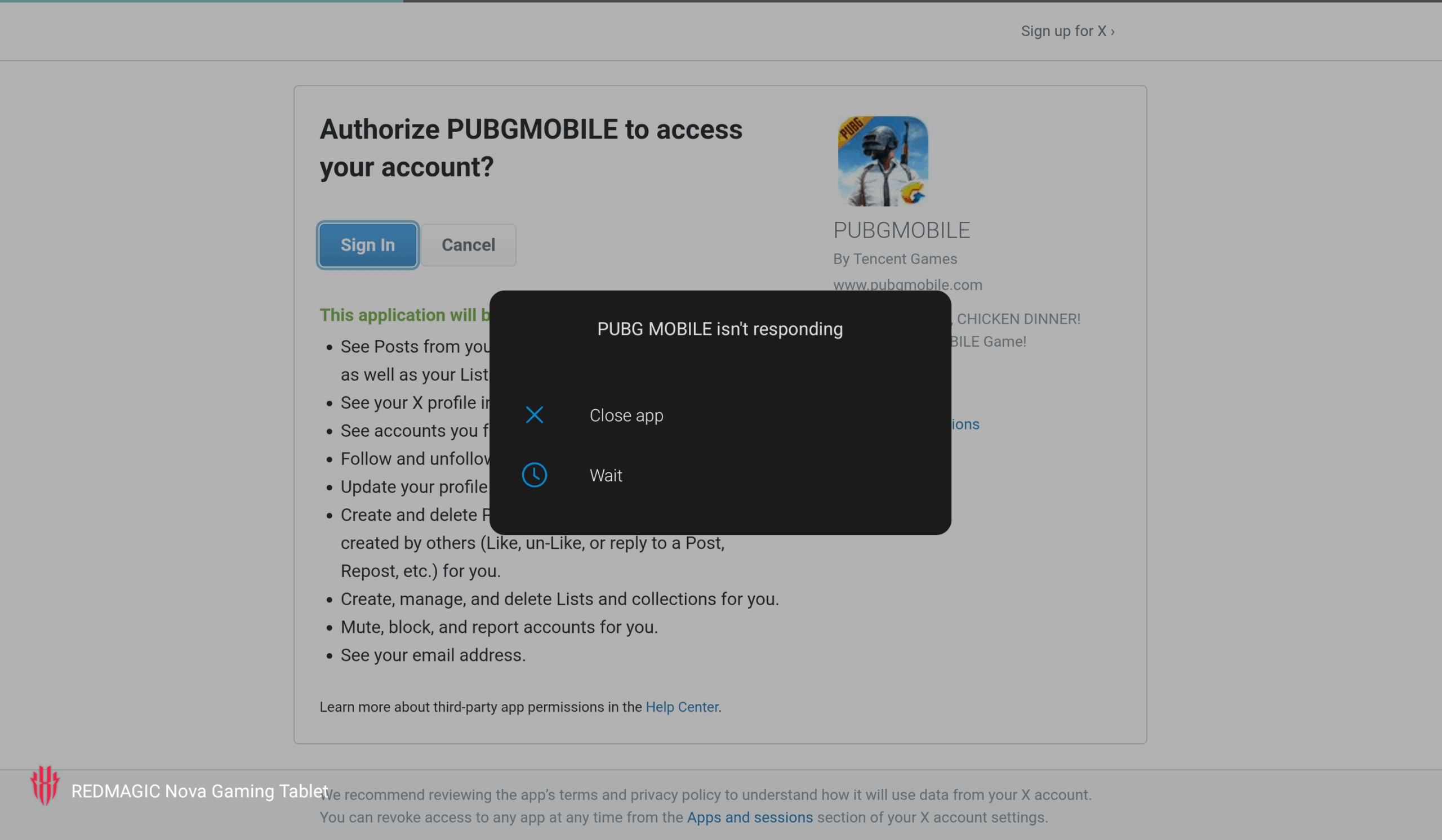Click the clock icon beside Wait
The image size is (1442, 840).
pyautogui.click(x=535, y=475)
